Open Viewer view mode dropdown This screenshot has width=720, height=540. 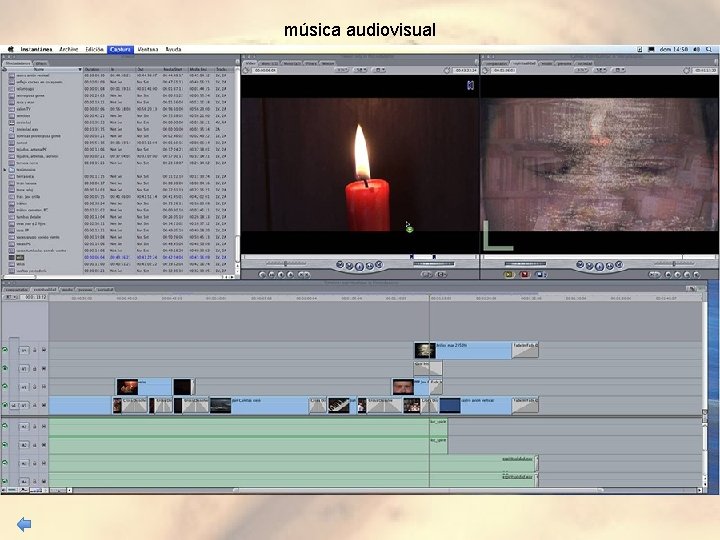pyautogui.click(x=360, y=70)
